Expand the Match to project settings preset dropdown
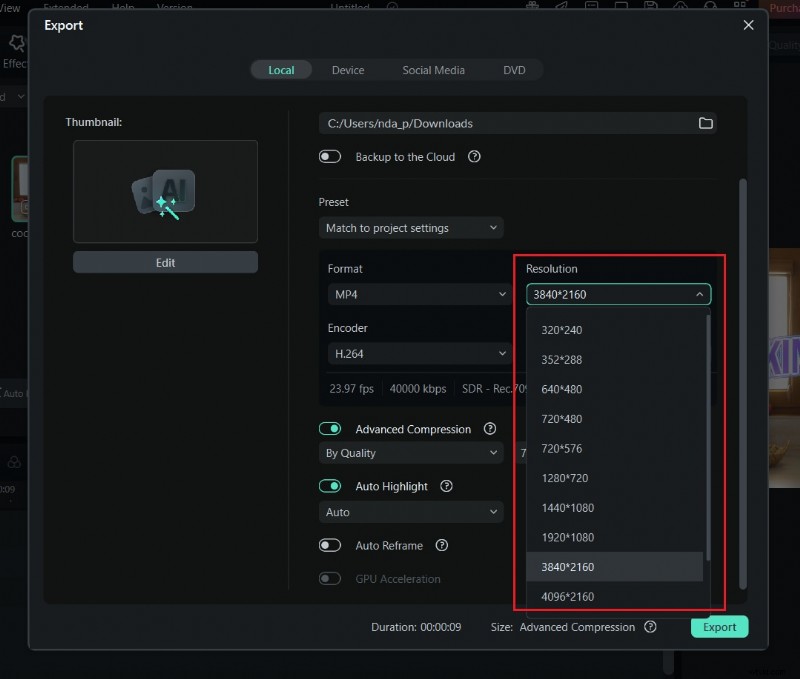 (x=410, y=228)
